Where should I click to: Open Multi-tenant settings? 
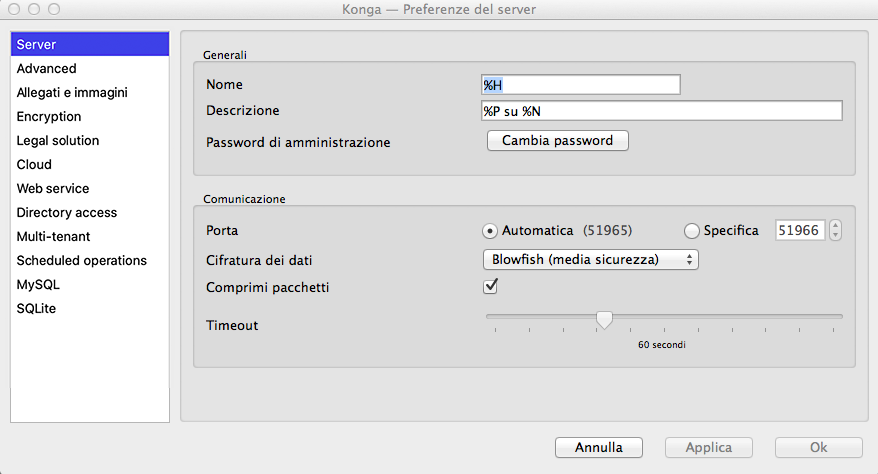tap(53, 237)
